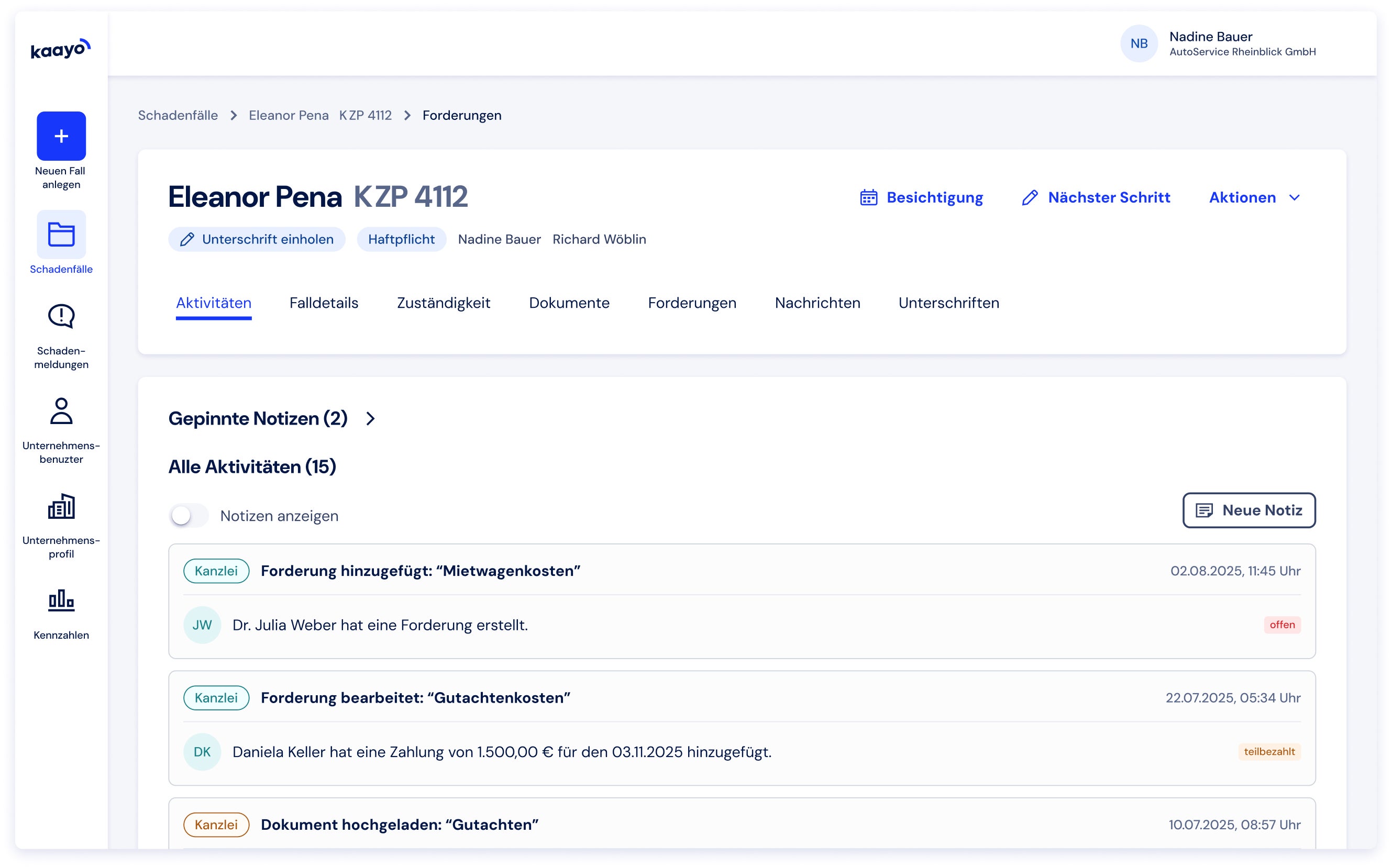Click Neuen Fall anlegen label
The height and width of the screenshot is (868, 1392).
pyautogui.click(x=61, y=178)
